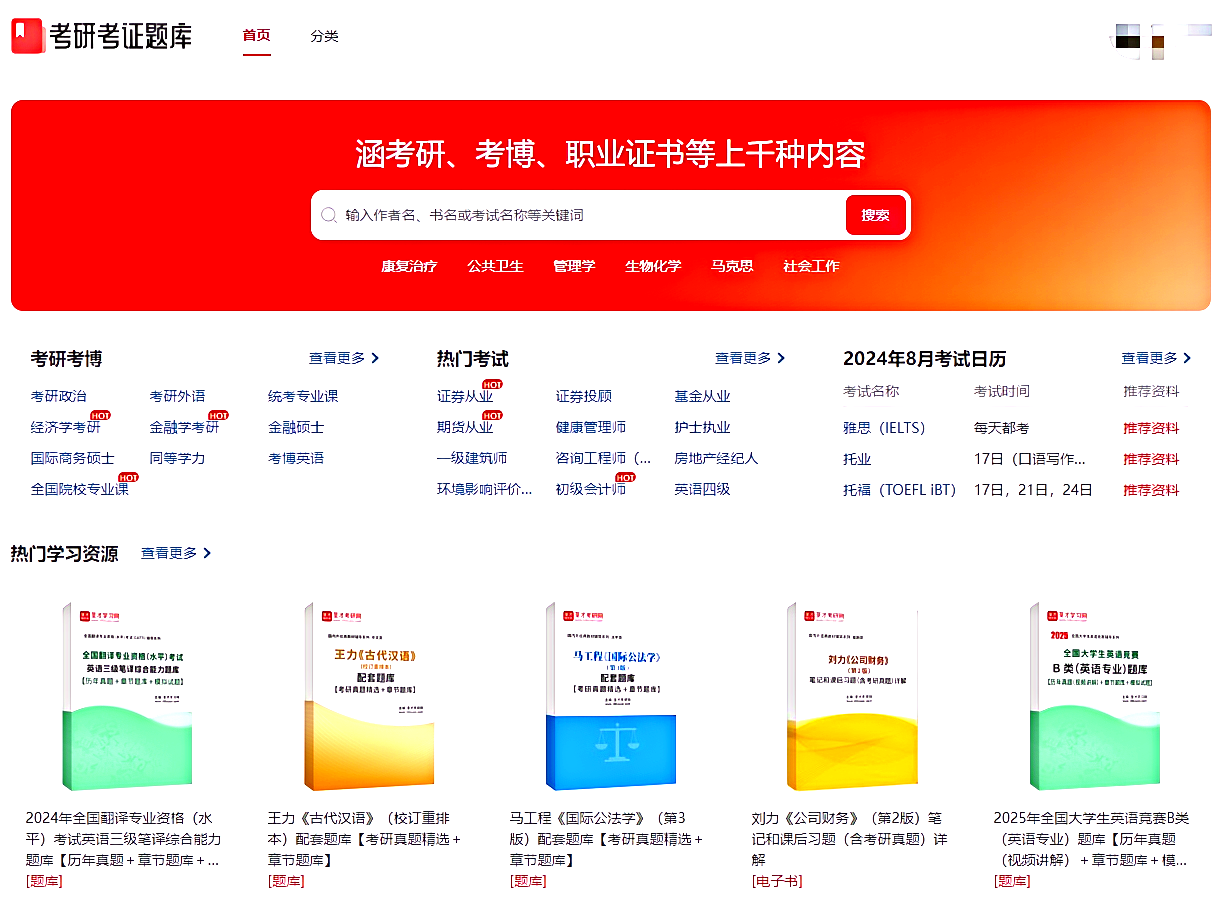Open the 托福 (TOEFL iBT) exam entry
The width and height of the screenshot is (1216, 914).
(x=899, y=490)
